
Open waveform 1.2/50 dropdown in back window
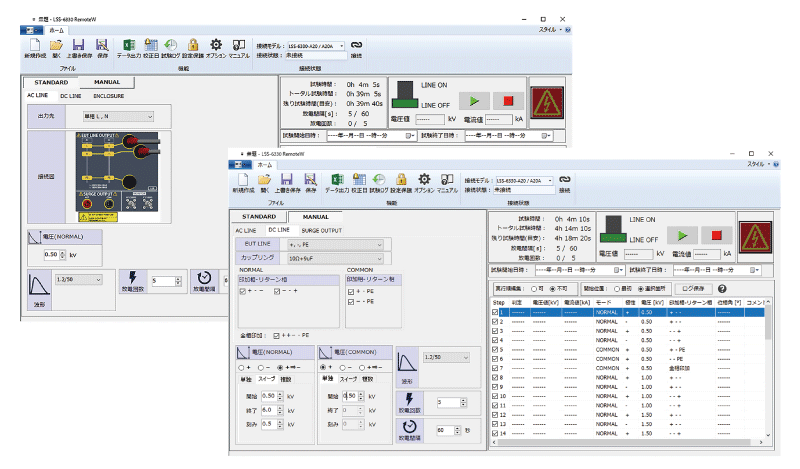(x=79, y=280)
